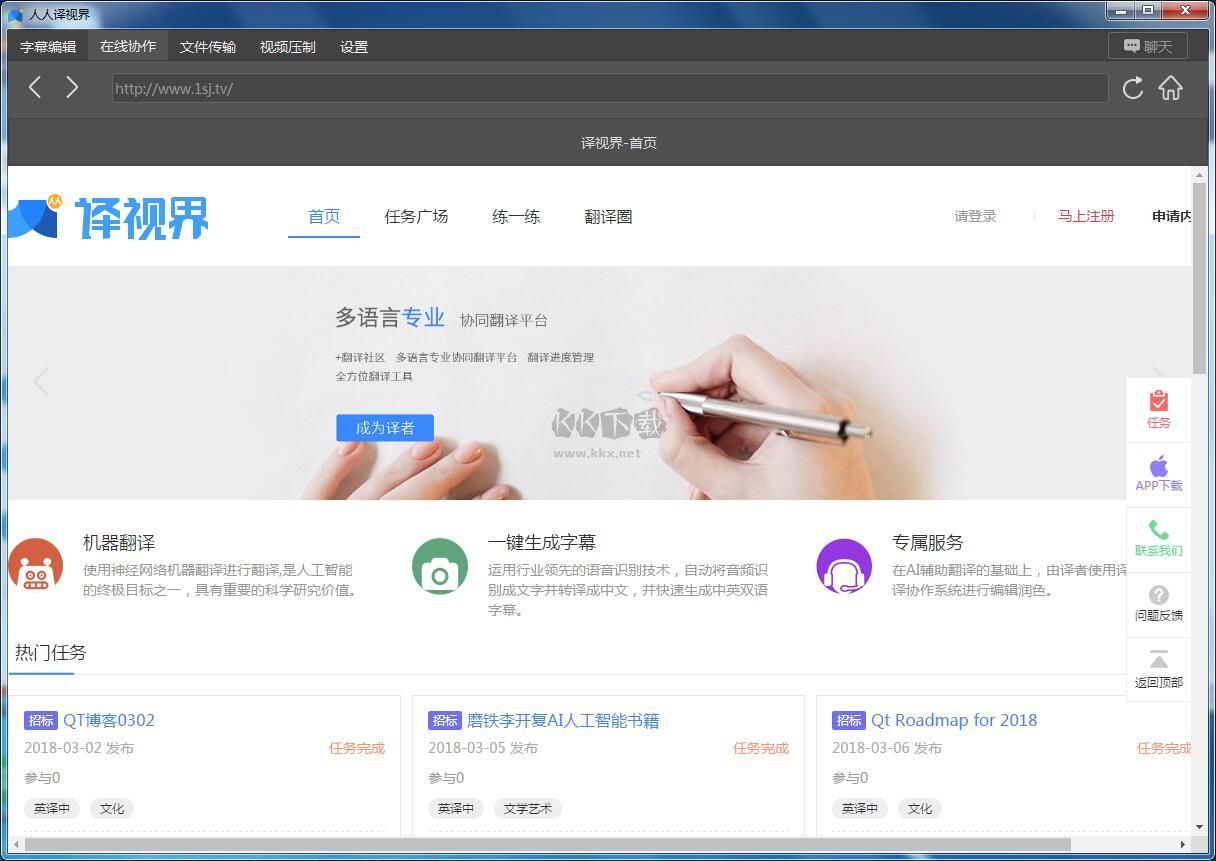
Task: Open the 马上注册 registration link
Action: tap(1086, 216)
